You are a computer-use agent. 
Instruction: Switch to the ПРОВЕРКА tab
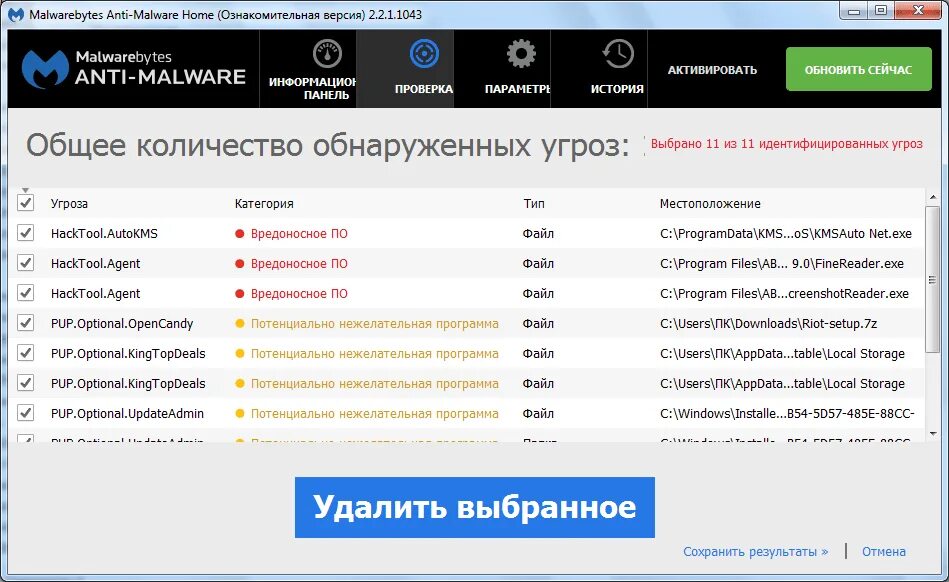405,69
